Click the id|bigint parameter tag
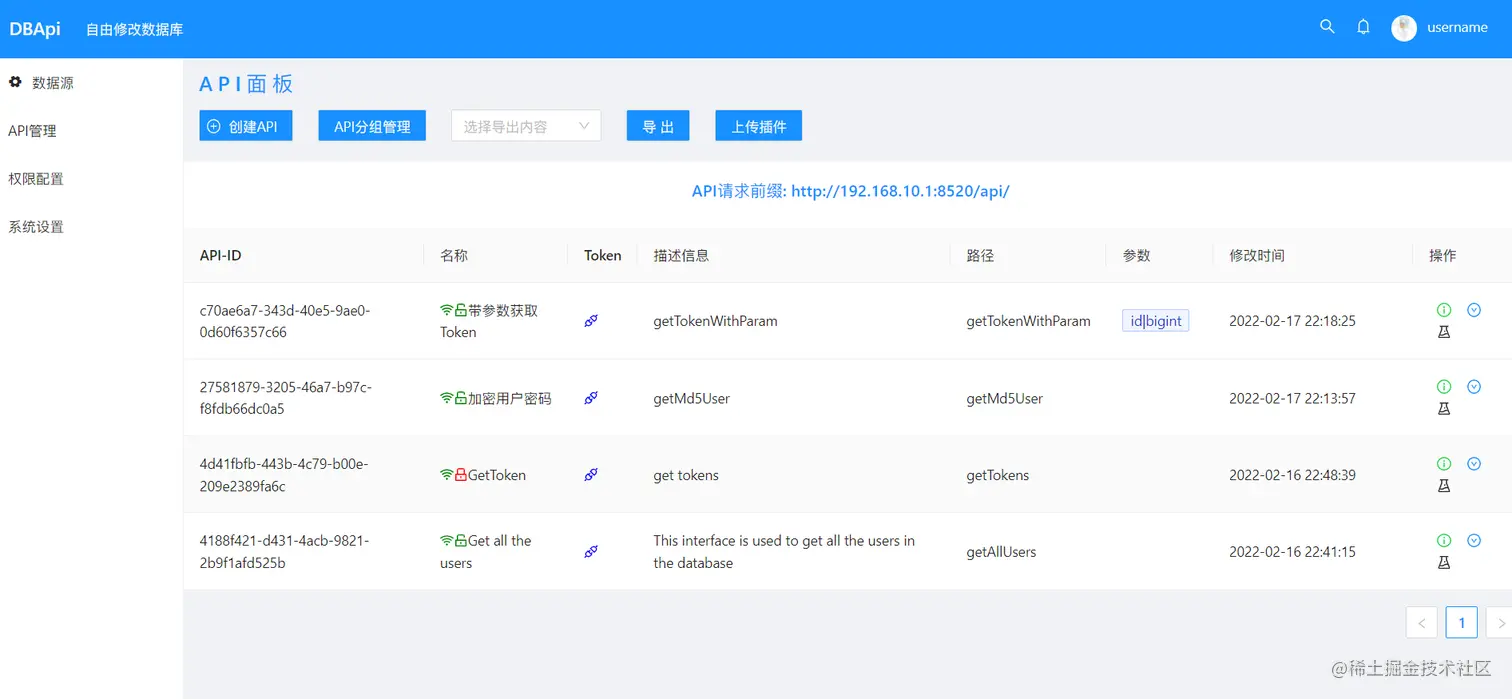This screenshot has height=699, width=1512. 1155,321
